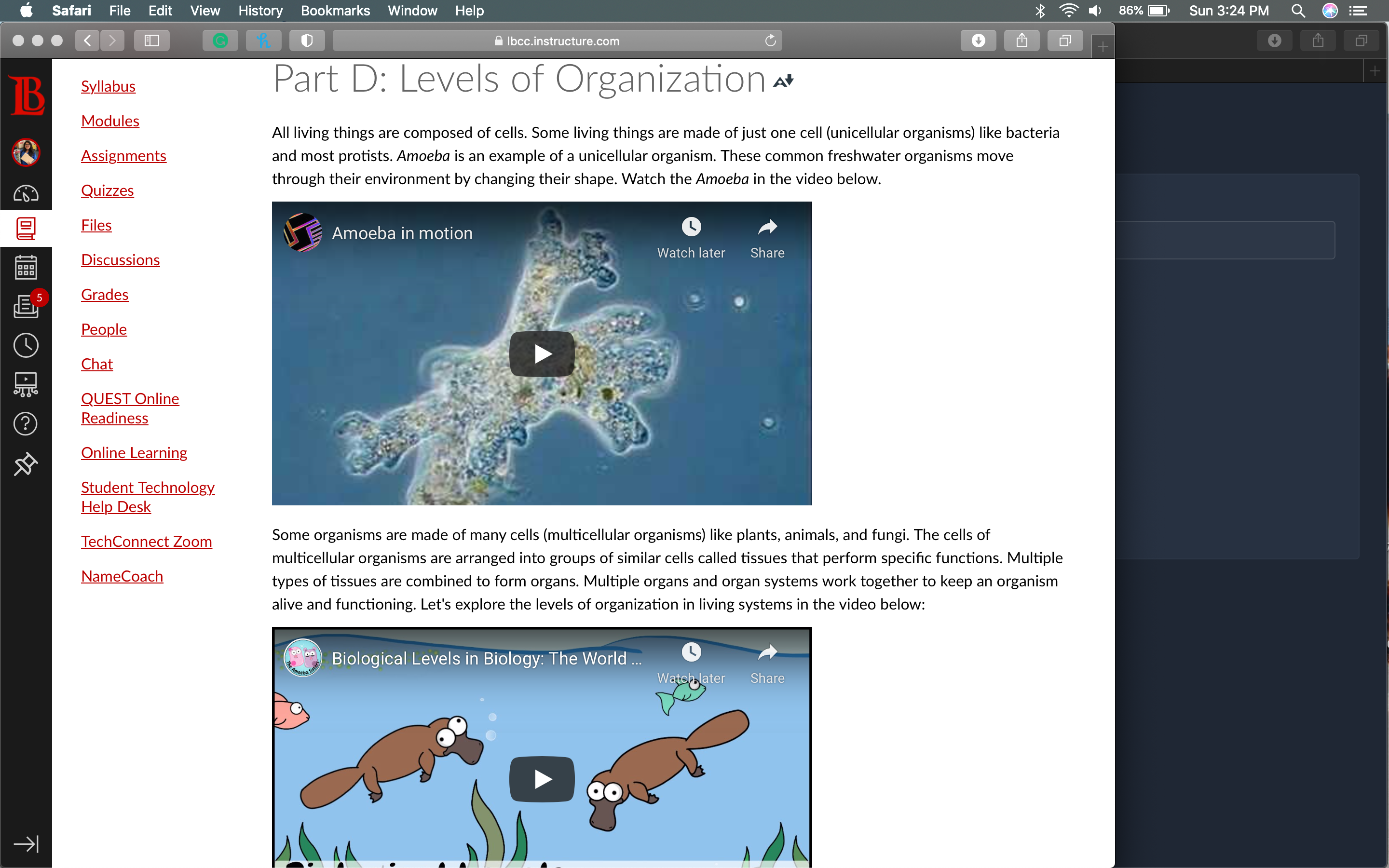Open the Canvas Studio presentation icon
This screenshot has height=868, width=1389.
(26, 385)
